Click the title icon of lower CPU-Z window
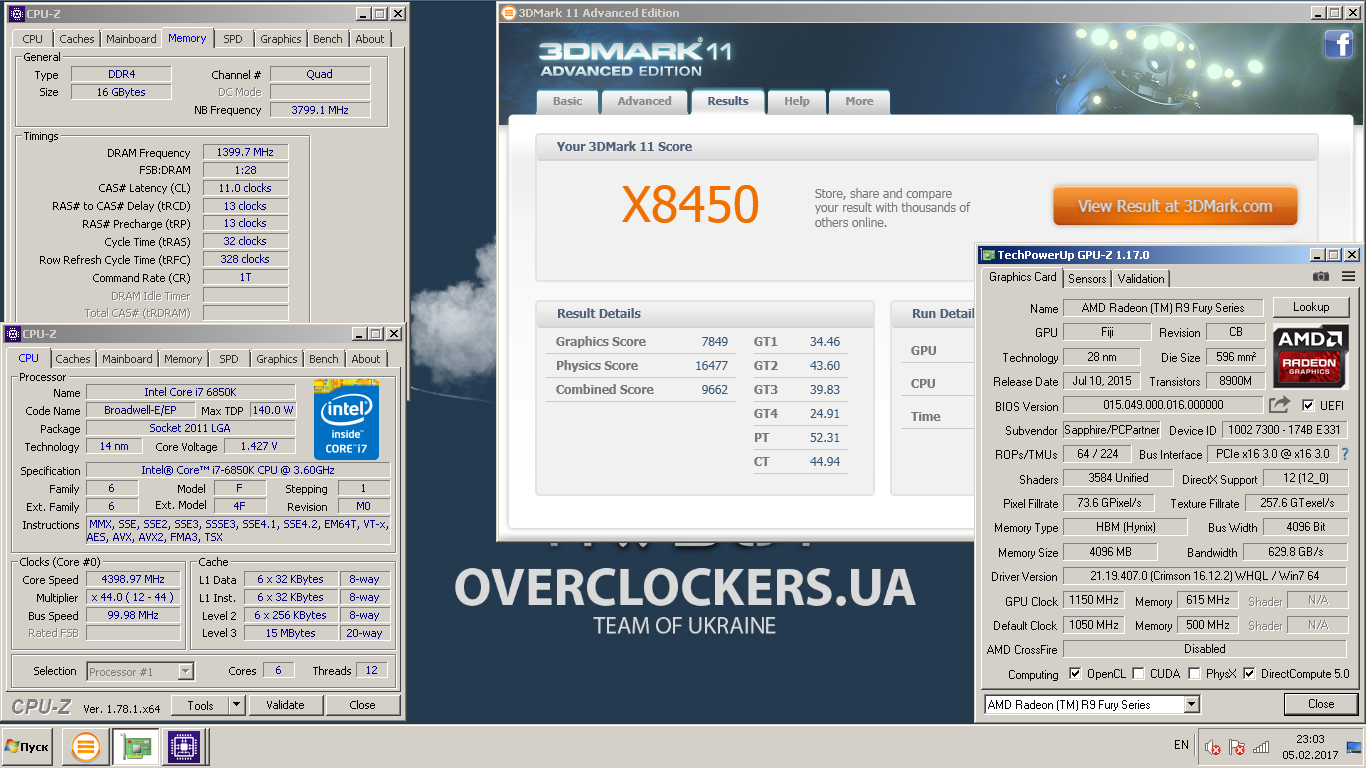The height and width of the screenshot is (768, 1366). pos(13,334)
